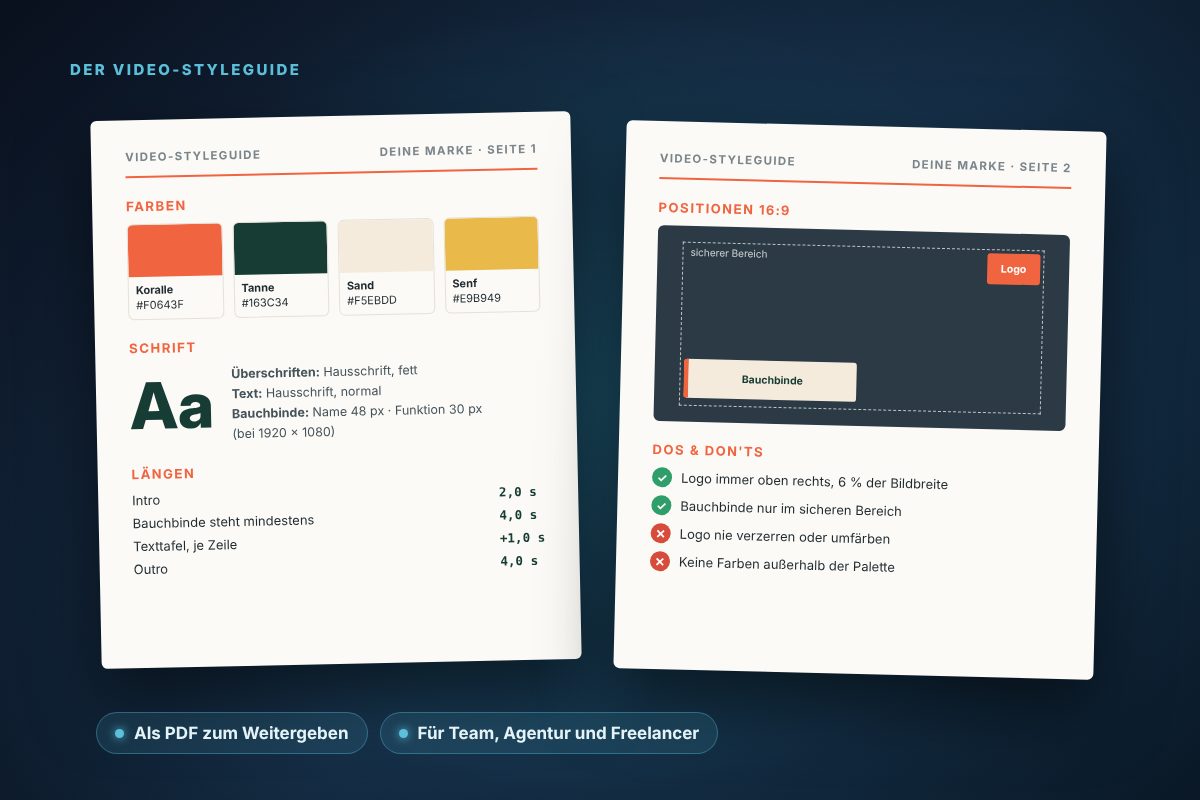The width and height of the screenshot is (1200, 800).
Task: Click the orange Logo box in the preview
Action: click(1014, 269)
